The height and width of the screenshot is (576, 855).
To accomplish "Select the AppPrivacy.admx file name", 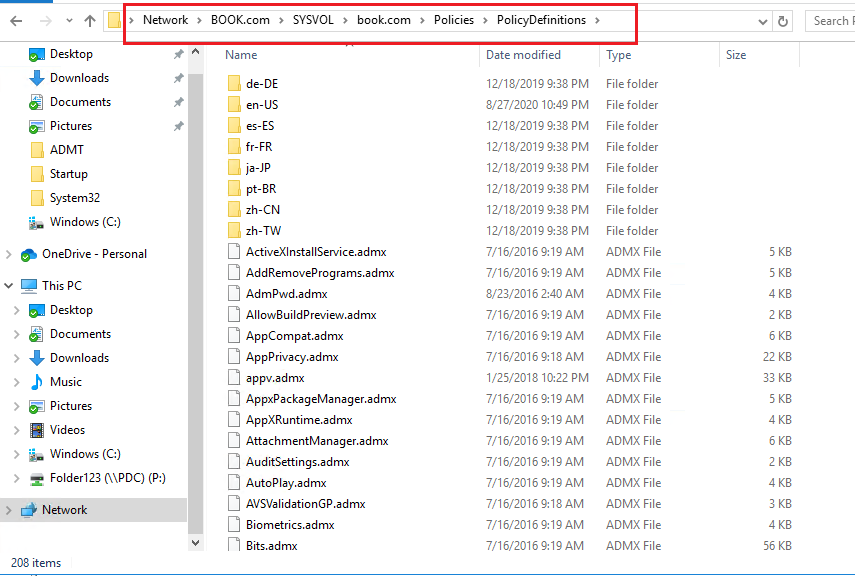I will 292,357.
